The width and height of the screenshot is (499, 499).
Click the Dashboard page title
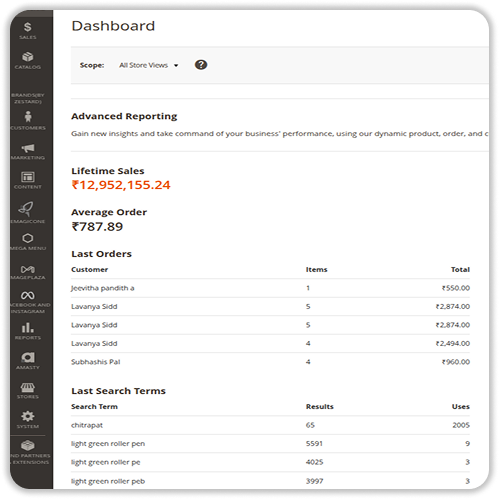113,26
